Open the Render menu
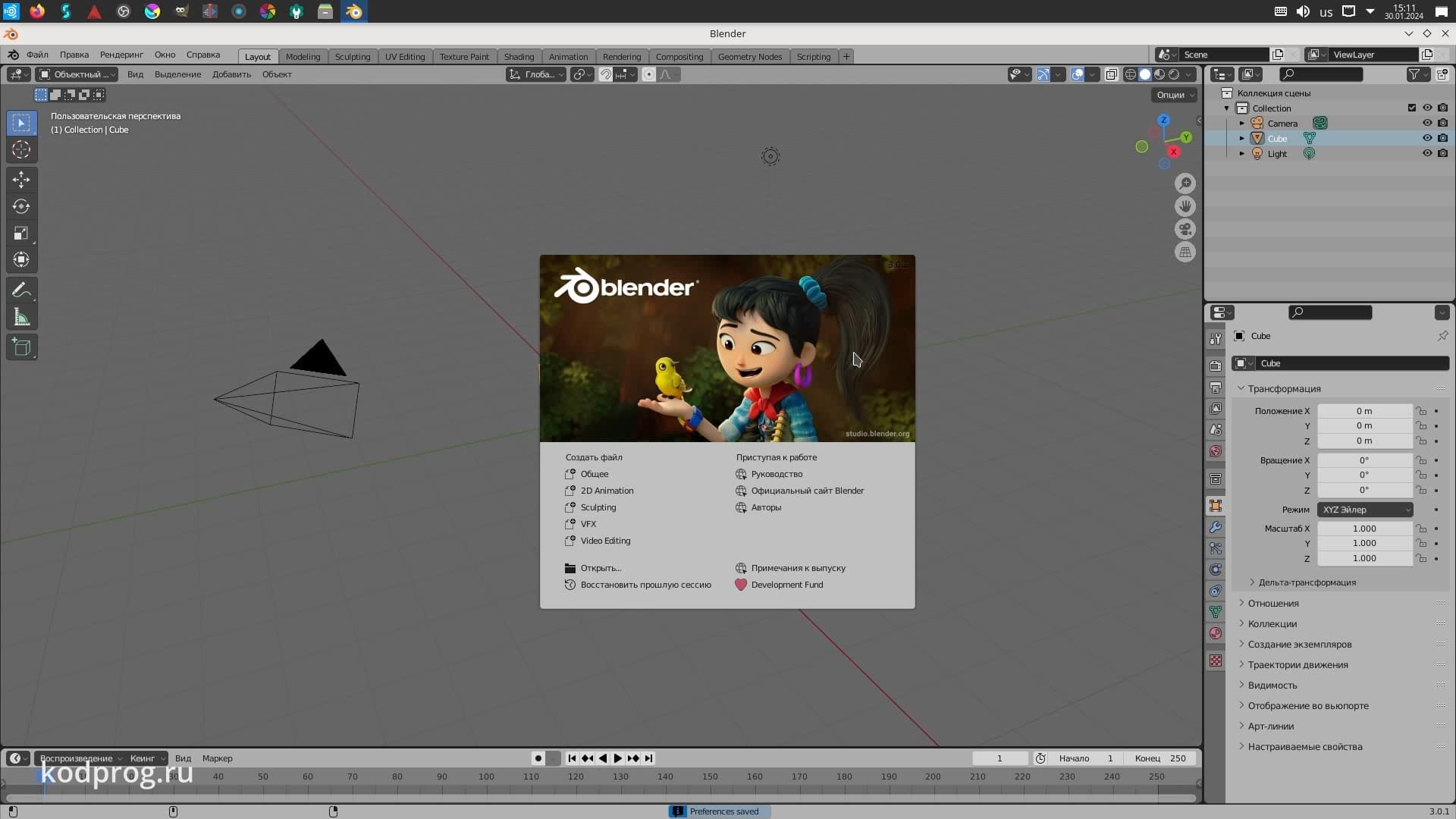This screenshot has width=1456, height=819. pos(121,55)
